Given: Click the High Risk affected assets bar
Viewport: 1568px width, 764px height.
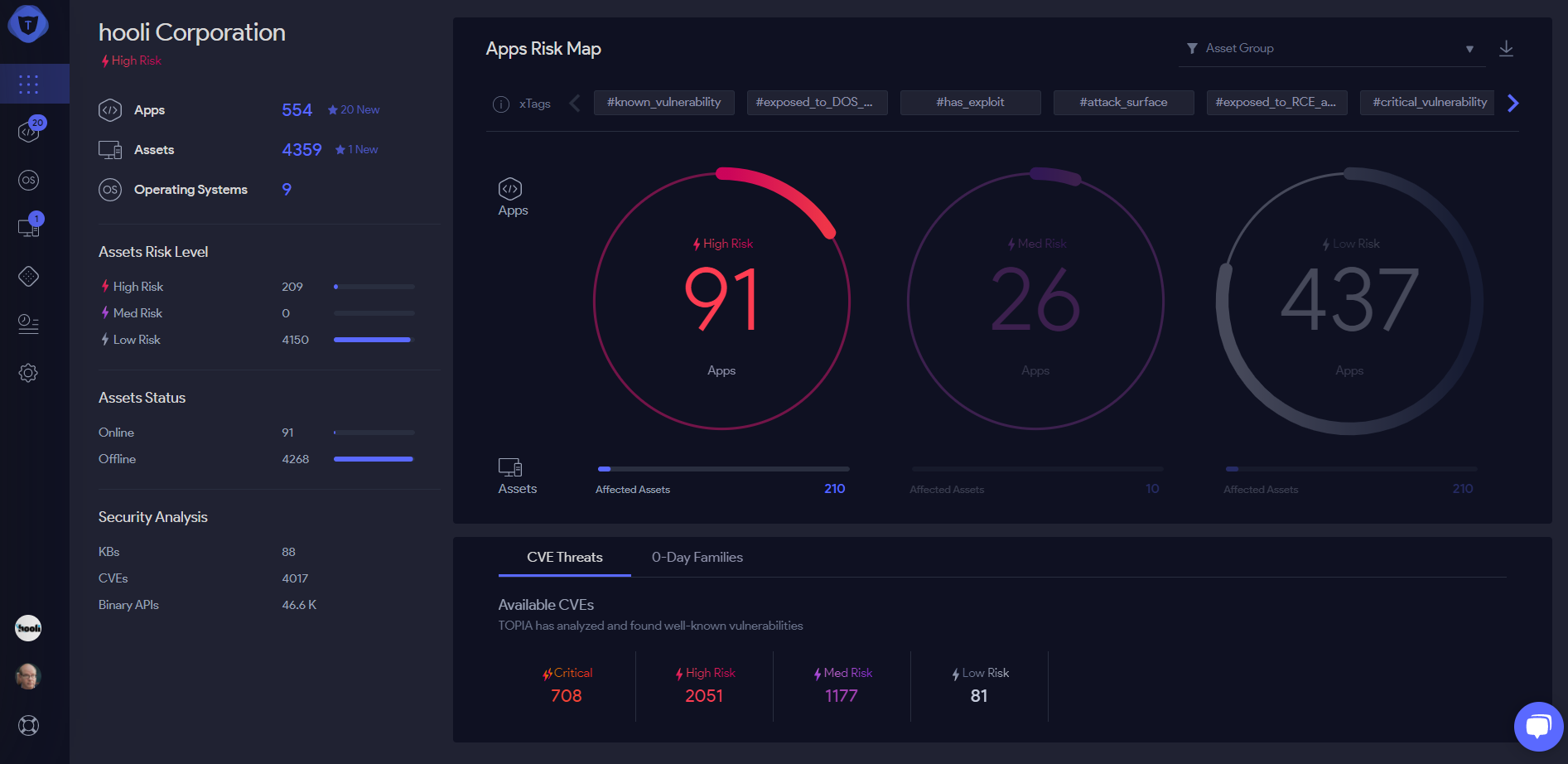Looking at the screenshot, I should tap(722, 469).
